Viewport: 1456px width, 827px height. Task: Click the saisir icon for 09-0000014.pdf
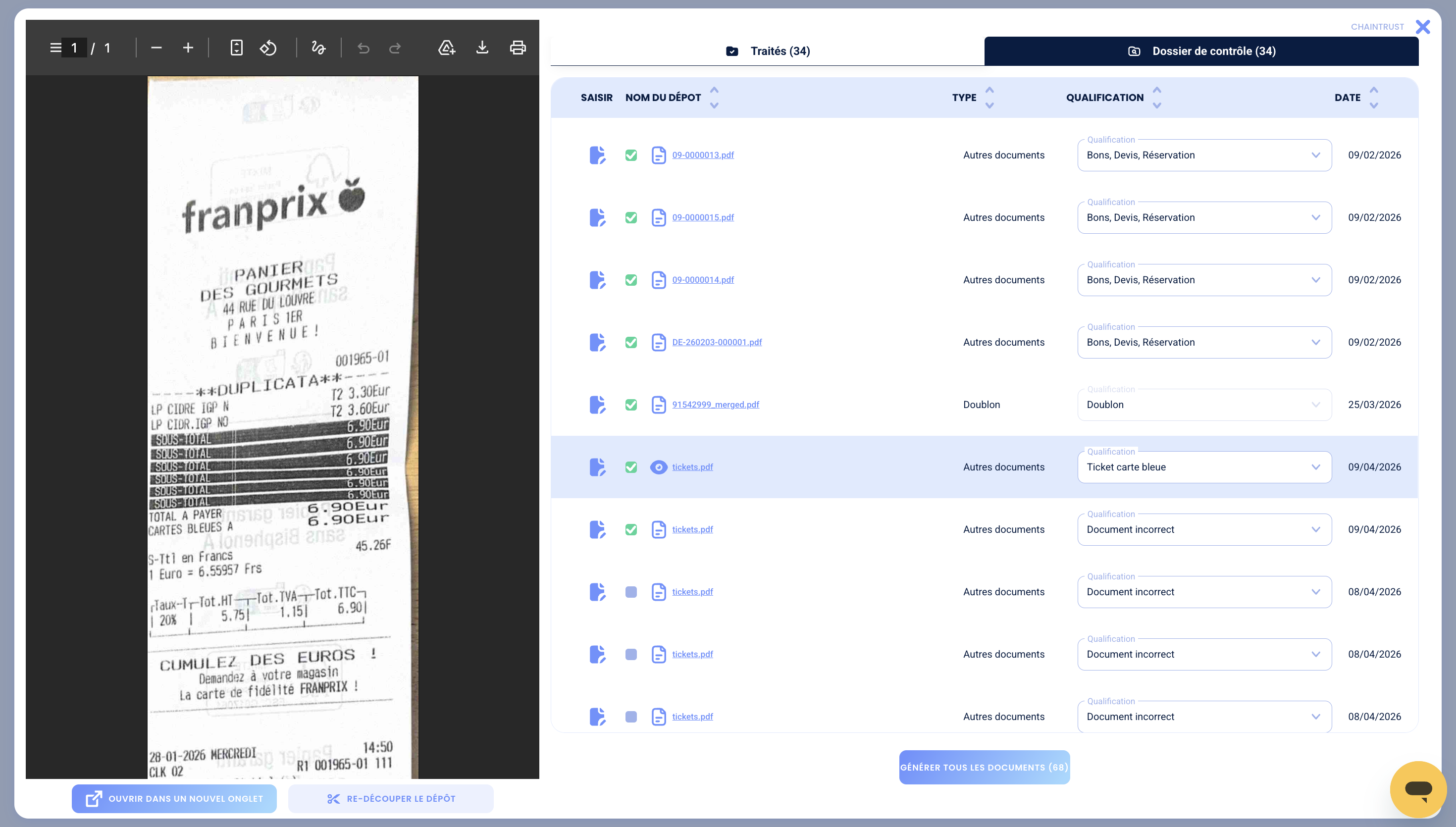point(597,280)
